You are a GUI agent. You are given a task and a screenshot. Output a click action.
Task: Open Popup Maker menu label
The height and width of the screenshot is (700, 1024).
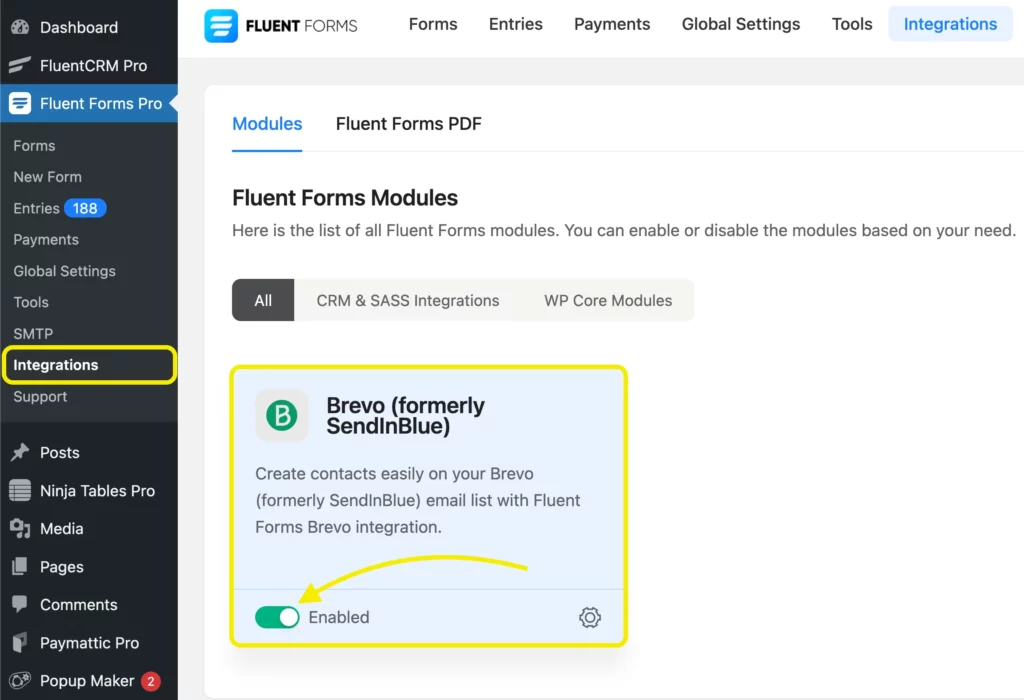(87, 680)
